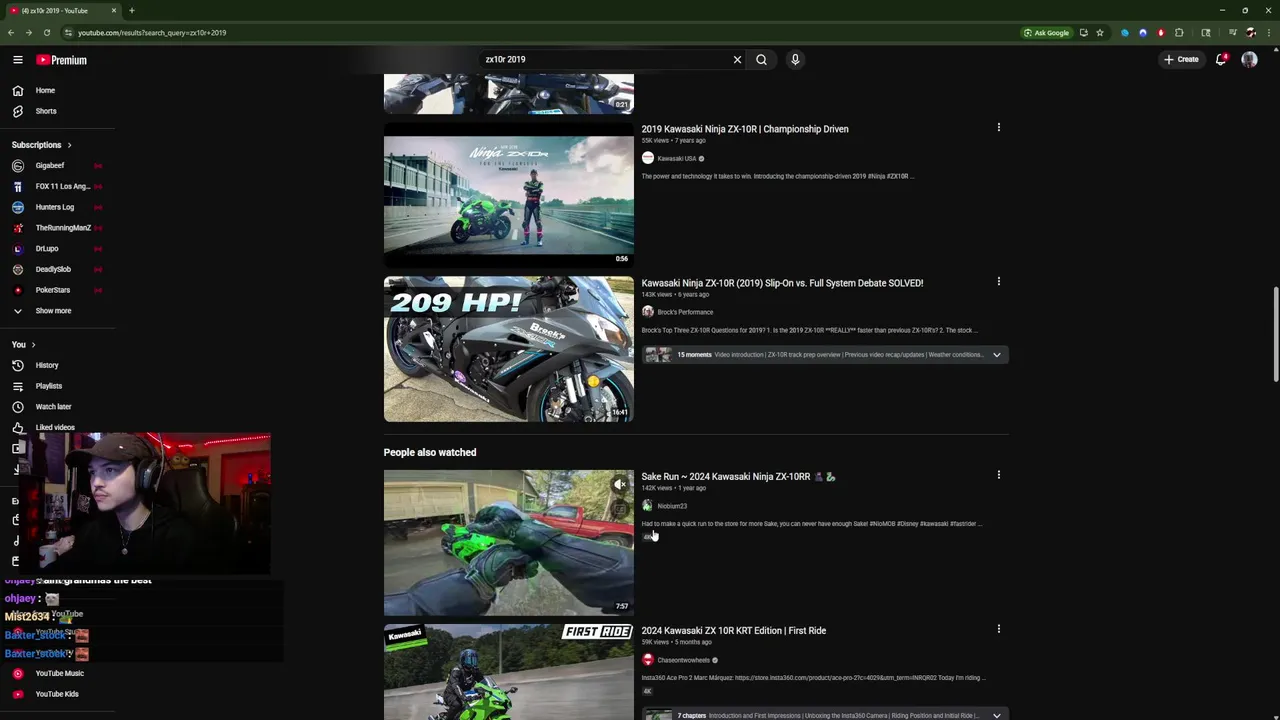Open more options for KRT Edition First Ride
Viewport: 1280px width, 720px height.
pos(998,630)
